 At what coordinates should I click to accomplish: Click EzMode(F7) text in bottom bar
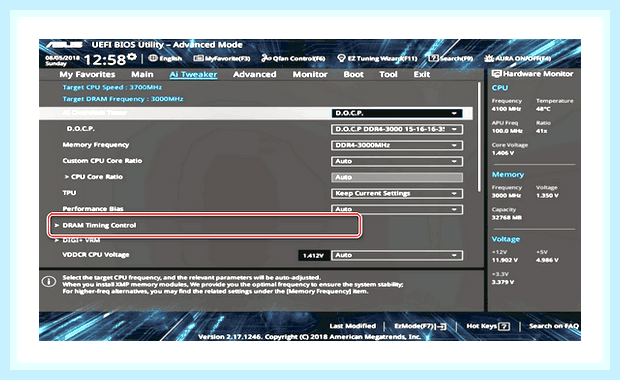pyautogui.click(x=414, y=326)
